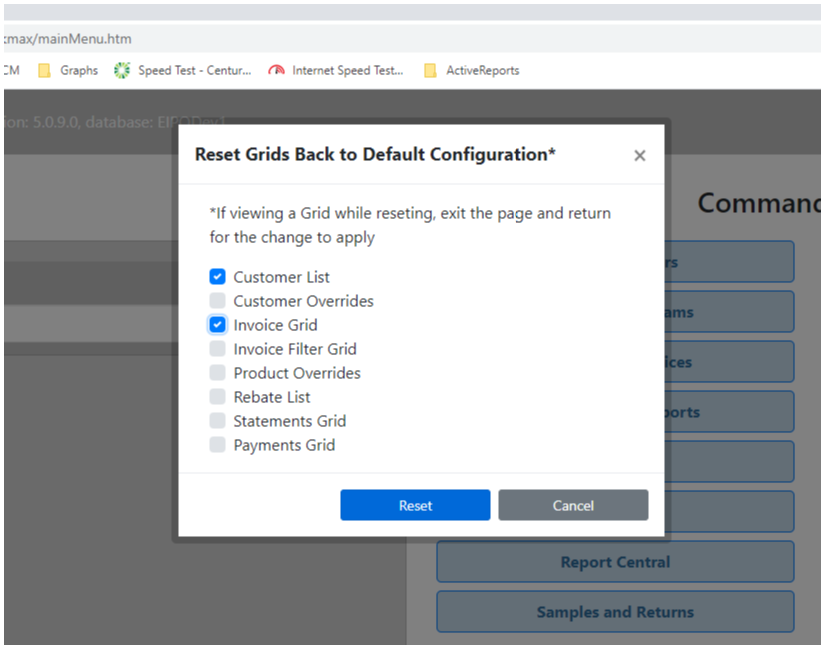The width and height of the screenshot is (826, 647).
Task: Open the Internet Speed Test bookmark
Action: 336,71
